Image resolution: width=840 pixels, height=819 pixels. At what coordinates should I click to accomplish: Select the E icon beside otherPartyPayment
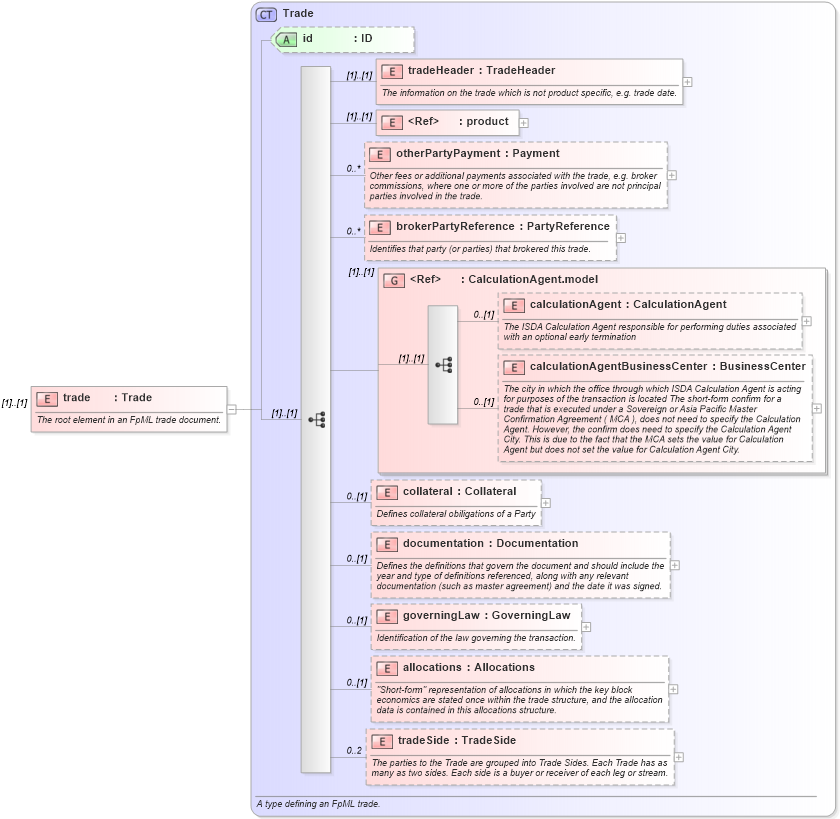[380, 154]
